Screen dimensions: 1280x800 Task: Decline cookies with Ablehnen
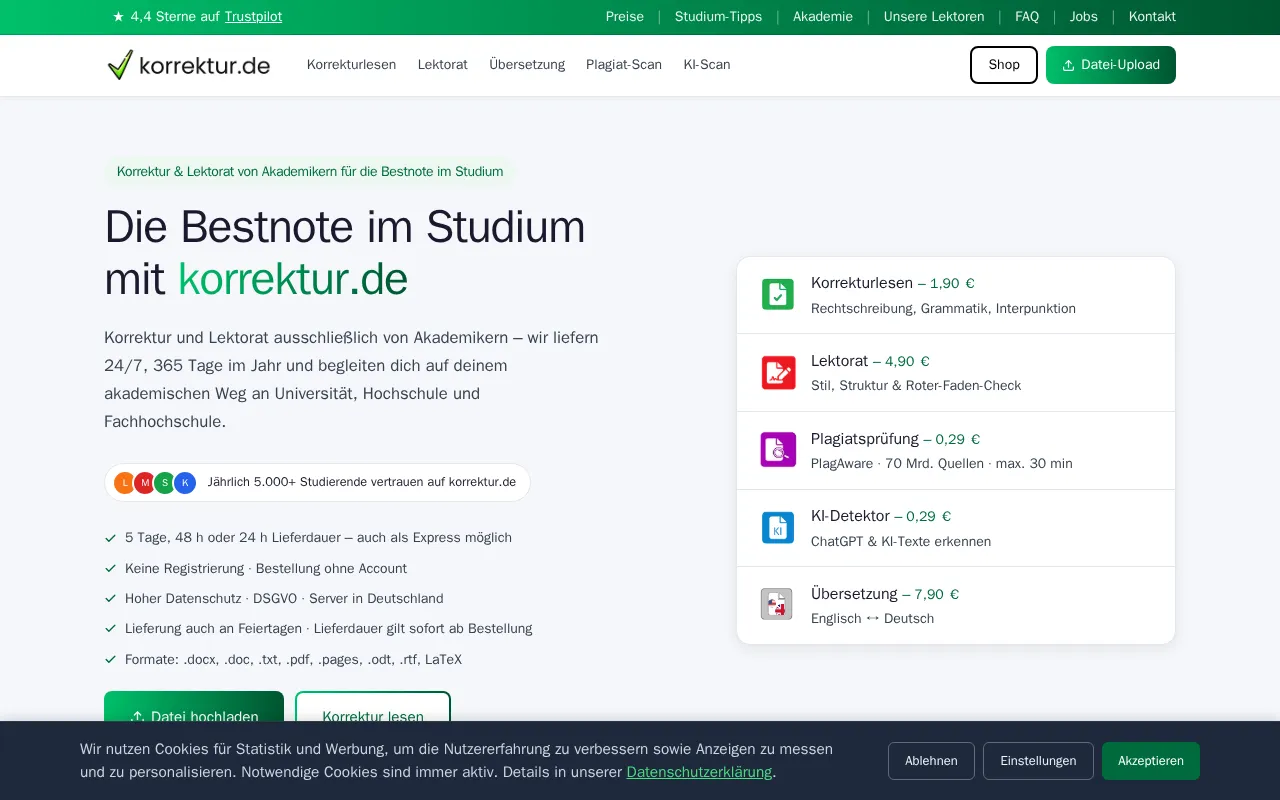click(x=931, y=761)
